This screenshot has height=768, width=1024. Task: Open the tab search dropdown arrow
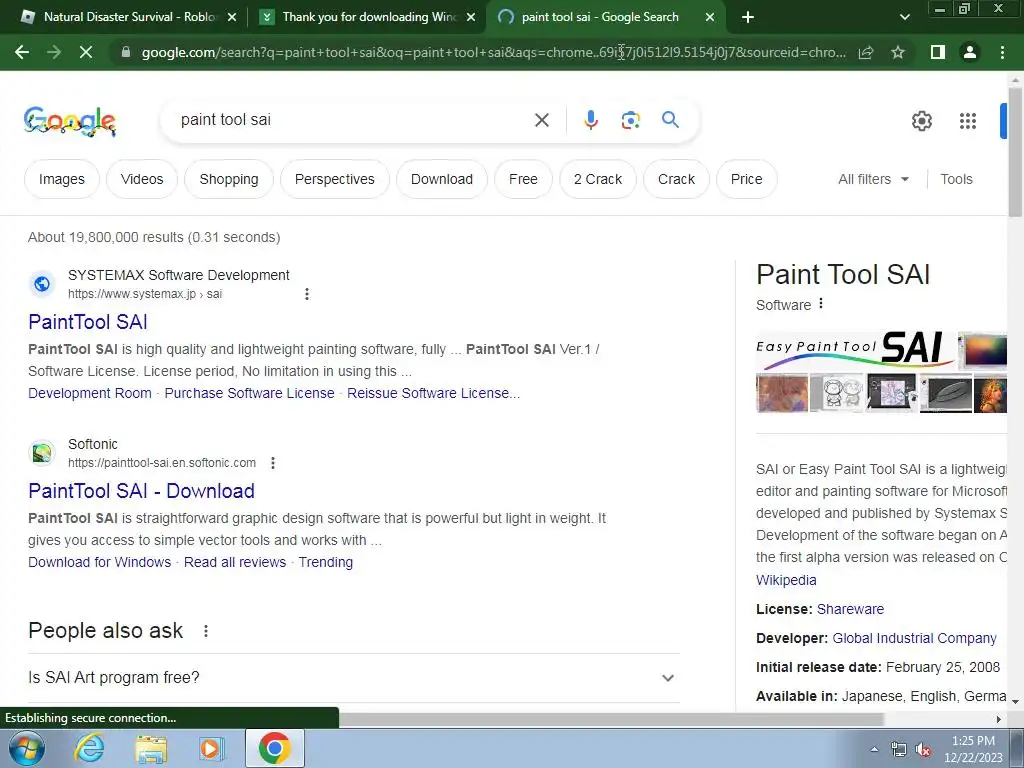point(904,17)
